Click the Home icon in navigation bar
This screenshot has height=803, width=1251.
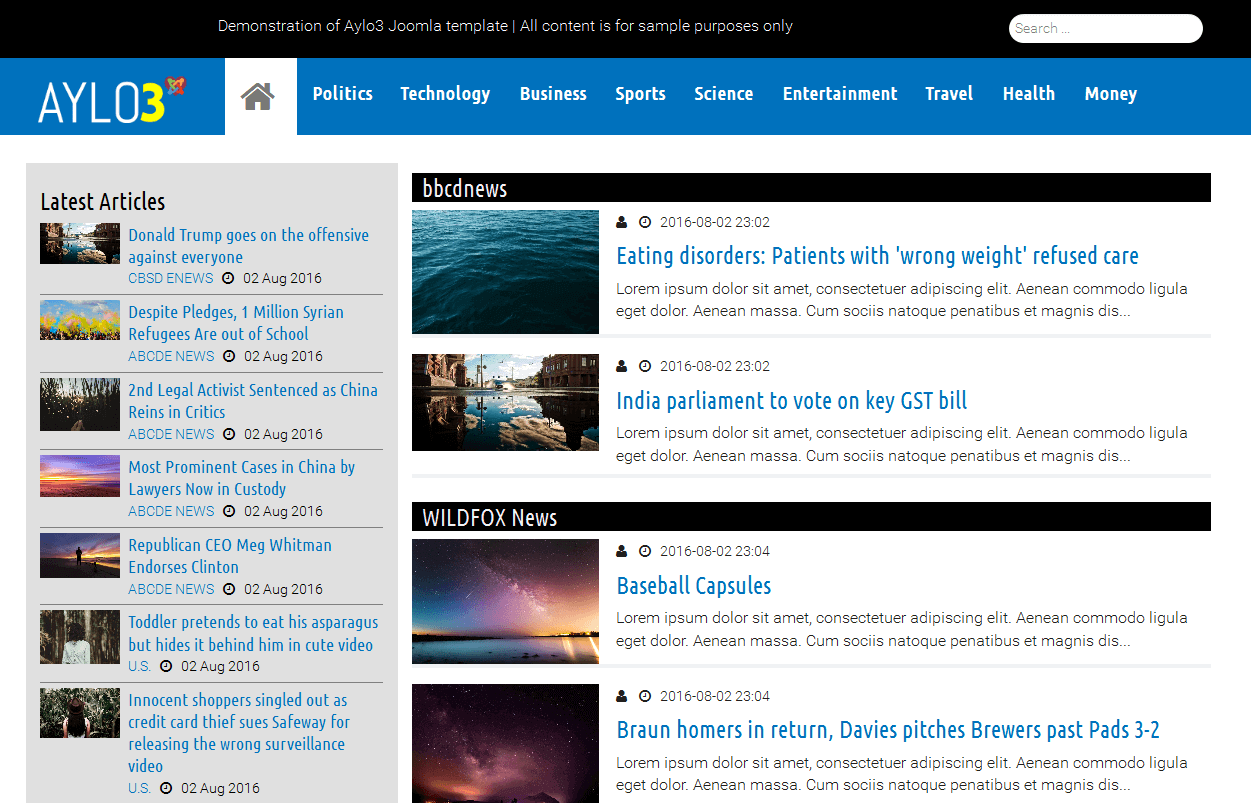258,96
